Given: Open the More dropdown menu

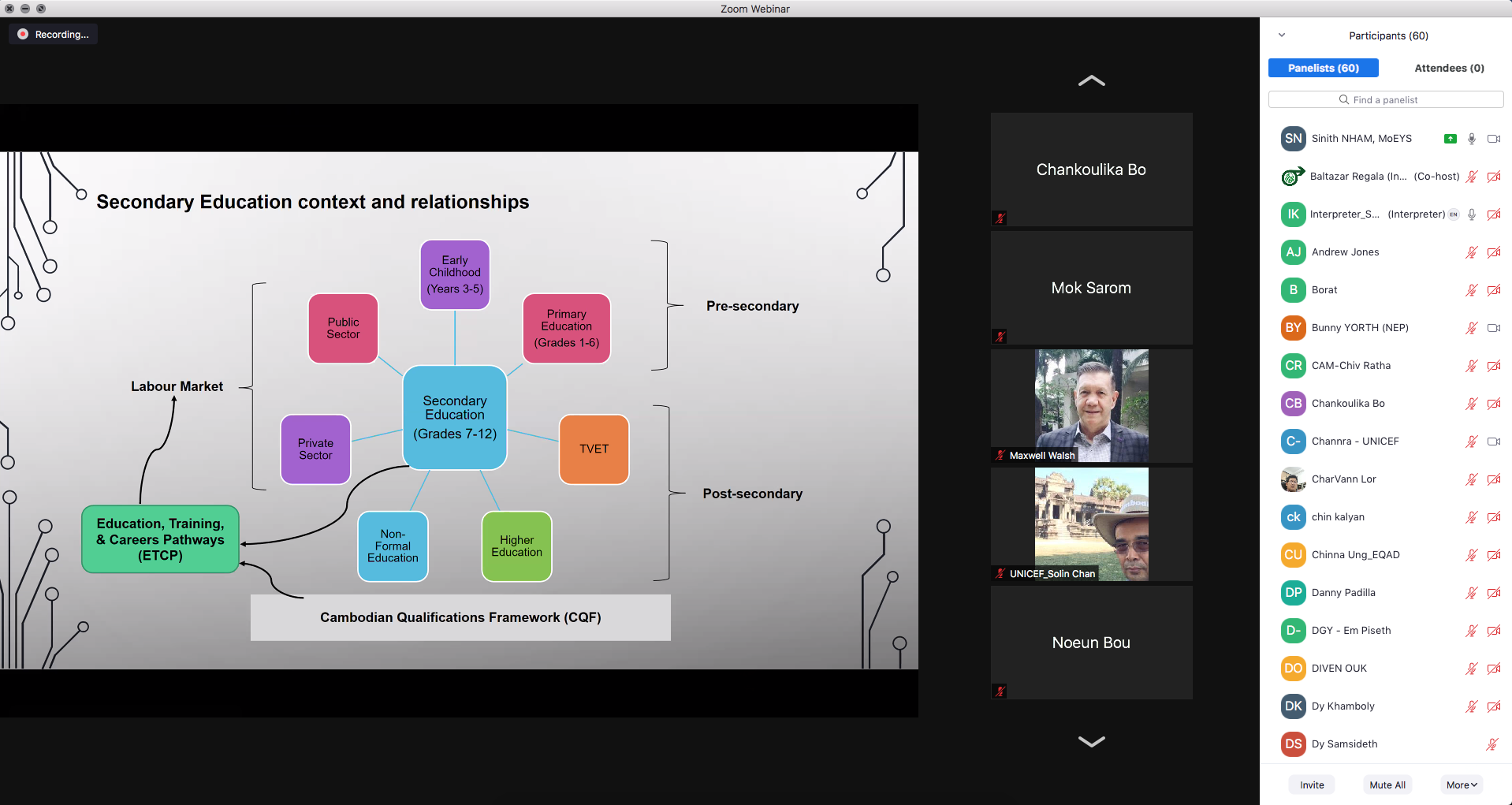Looking at the screenshot, I should (1462, 785).
